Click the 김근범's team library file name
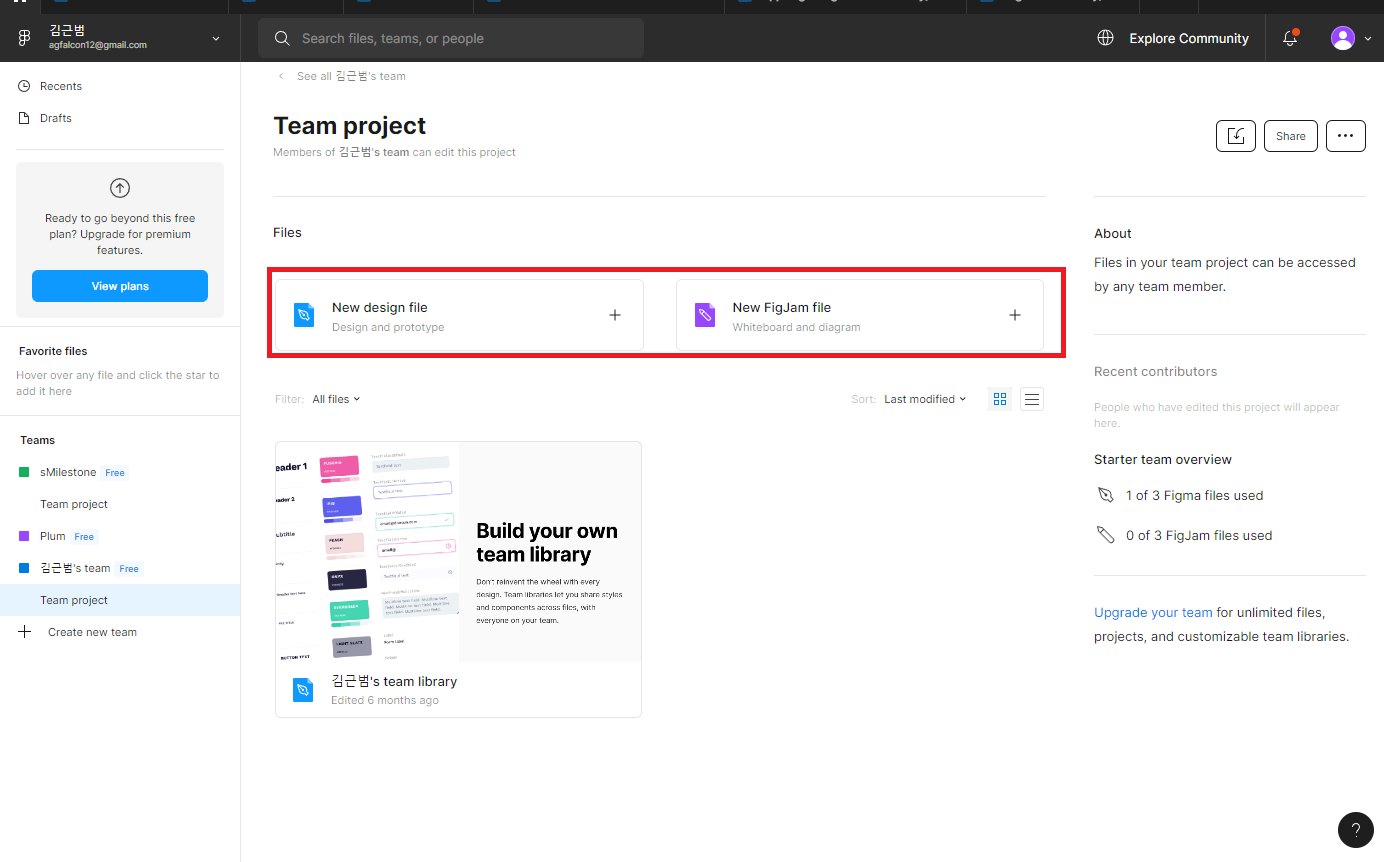The height and width of the screenshot is (862, 1384). click(394, 681)
